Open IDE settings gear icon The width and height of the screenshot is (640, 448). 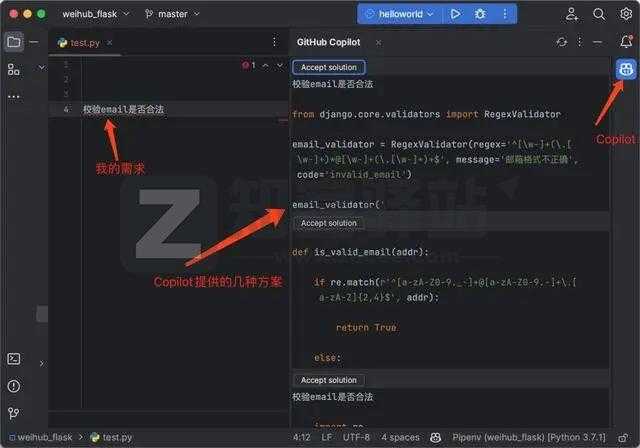(x=626, y=14)
